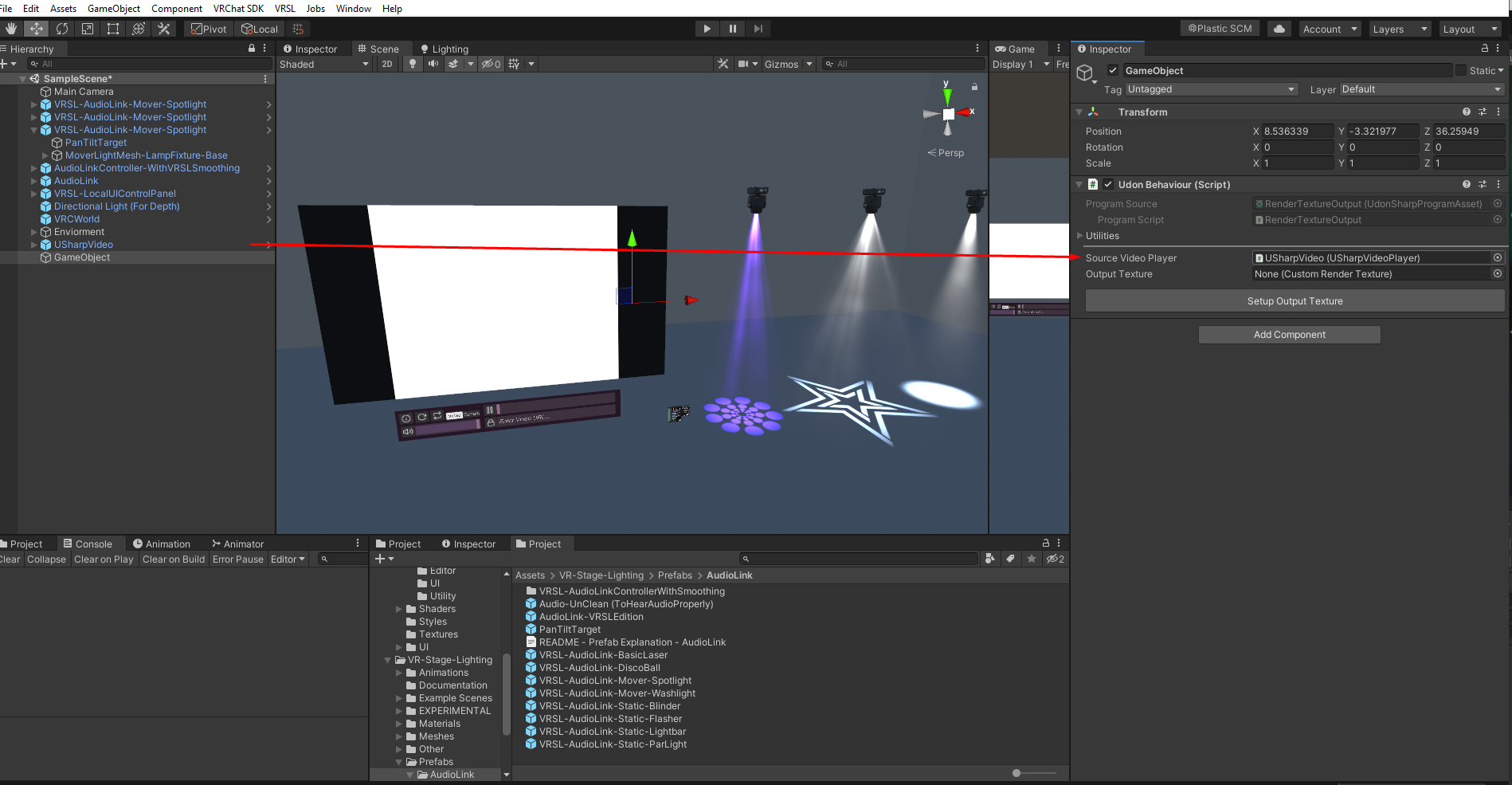Click Position X input field

(x=1298, y=131)
